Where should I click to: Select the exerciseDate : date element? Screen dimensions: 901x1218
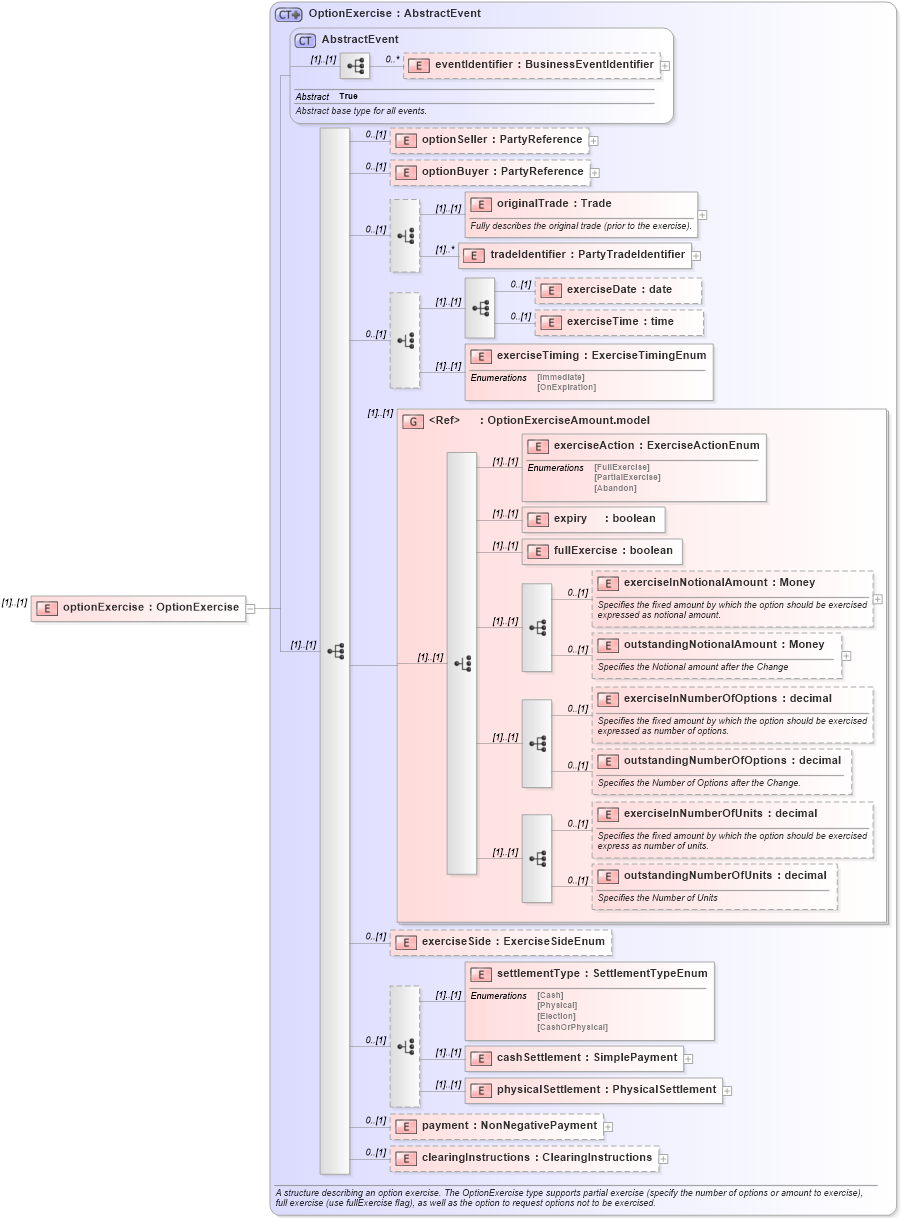619,290
